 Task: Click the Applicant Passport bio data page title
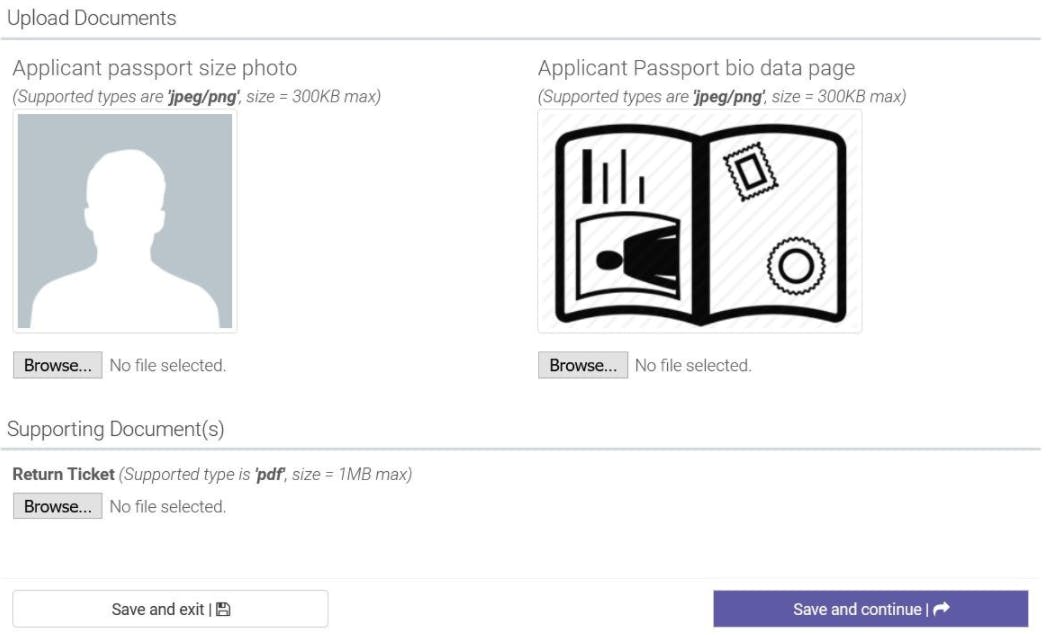click(696, 68)
